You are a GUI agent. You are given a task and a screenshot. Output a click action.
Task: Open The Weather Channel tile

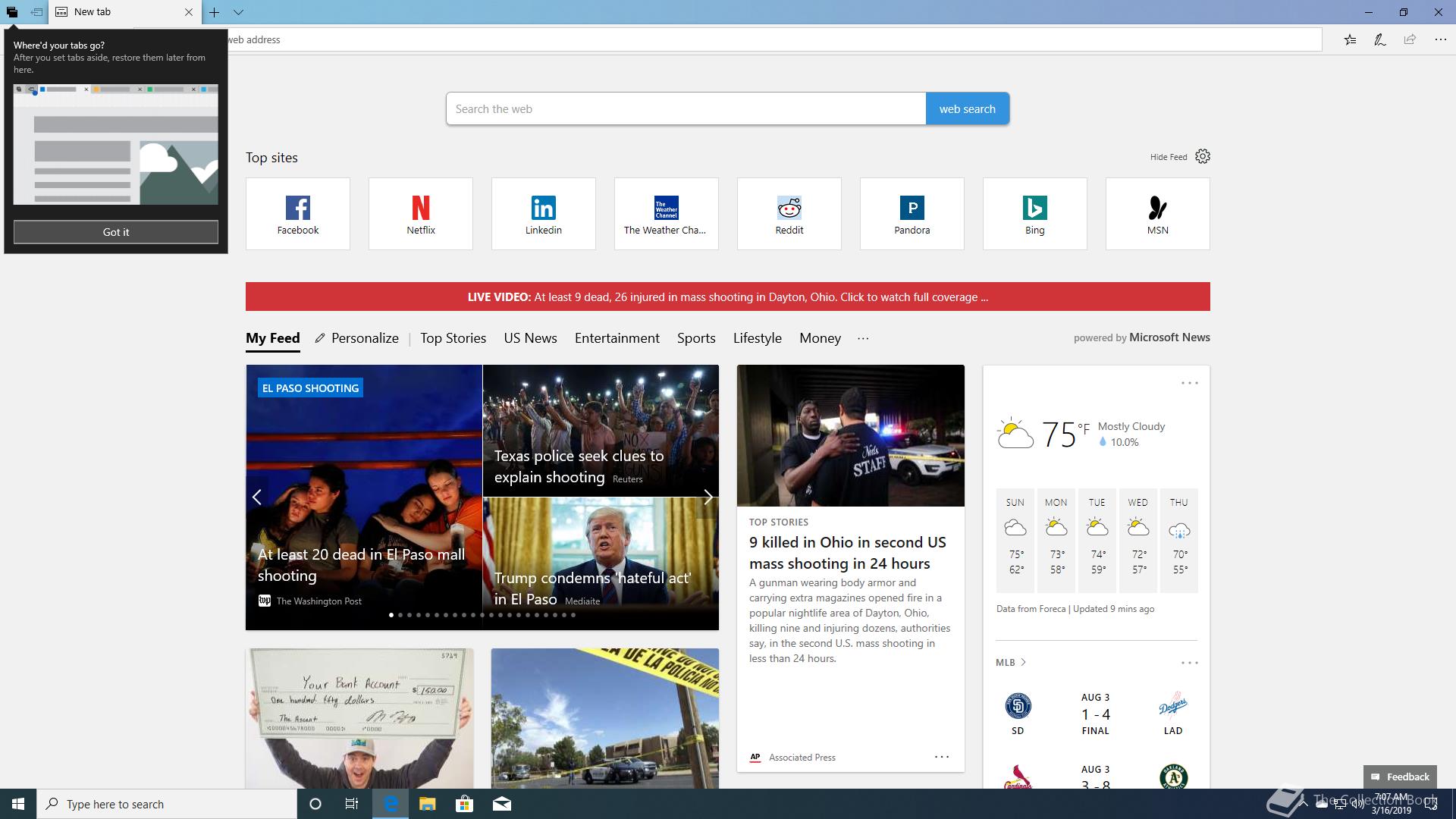667,214
